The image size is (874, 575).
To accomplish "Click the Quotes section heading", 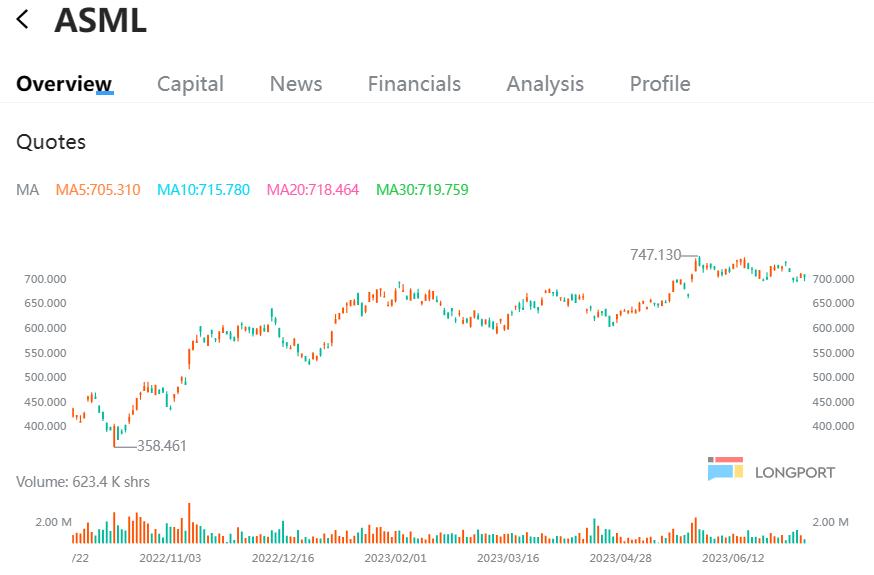I will click(51, 142).
